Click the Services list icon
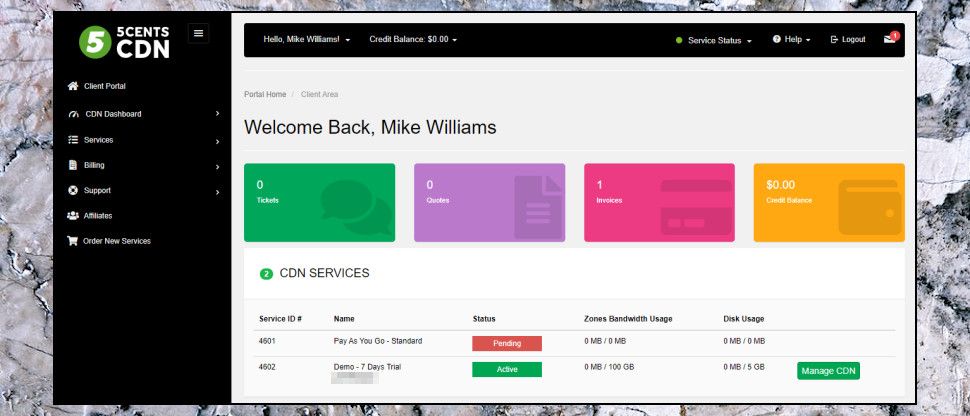The width and height of the screenshot is (970, 416). [x=73, y=140]
